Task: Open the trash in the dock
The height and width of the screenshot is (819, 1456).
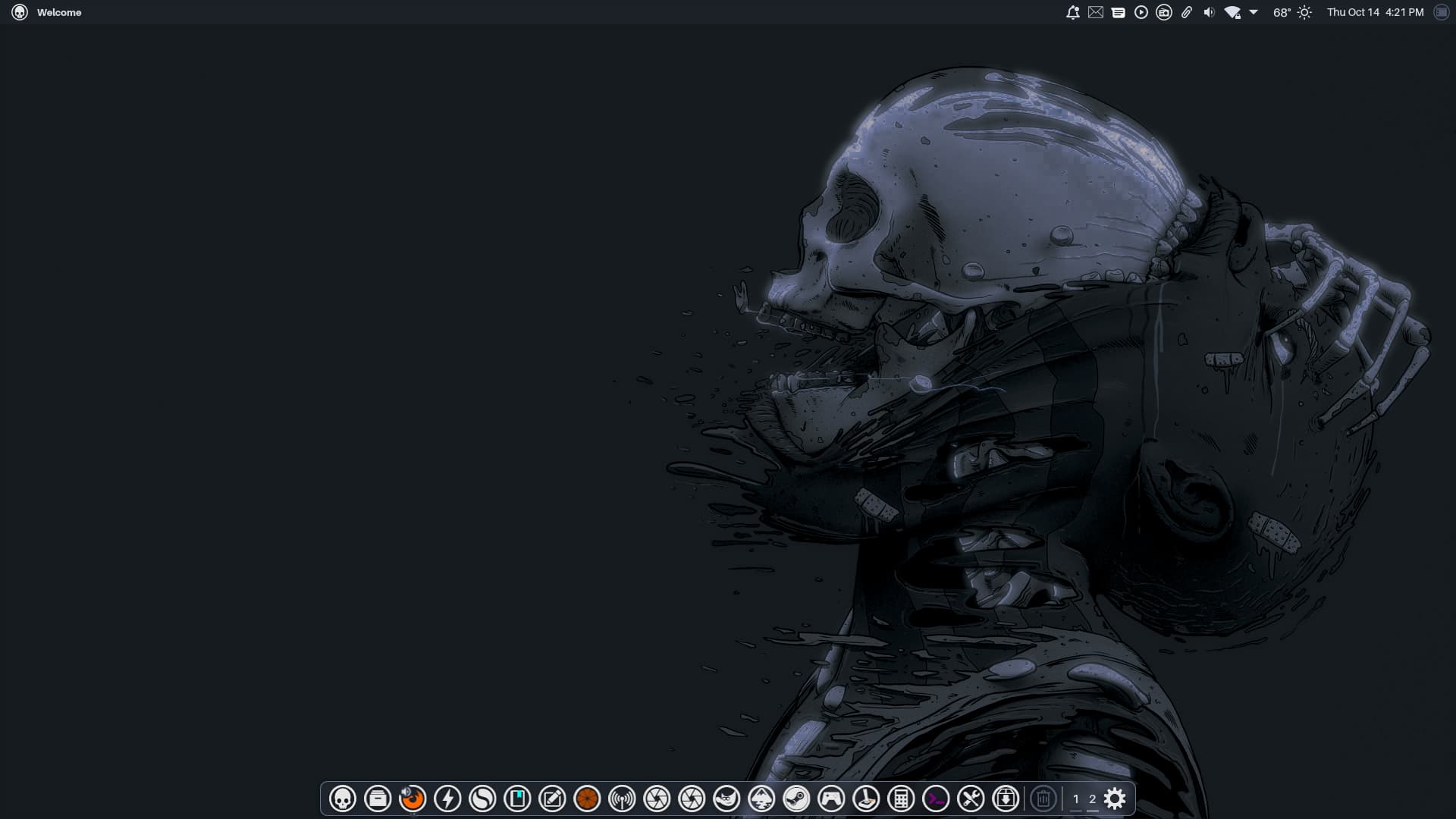Action: point(1043,799)
